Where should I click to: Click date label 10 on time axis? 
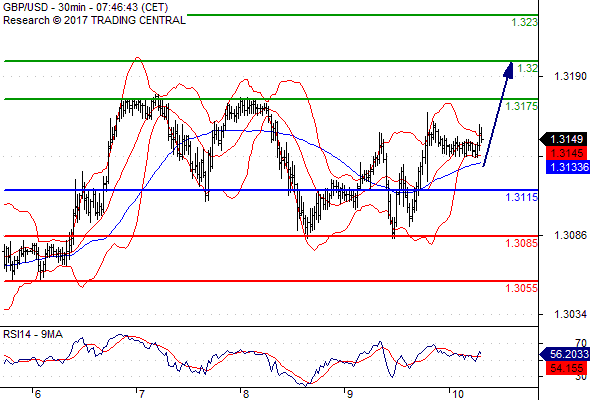[458, 394]
